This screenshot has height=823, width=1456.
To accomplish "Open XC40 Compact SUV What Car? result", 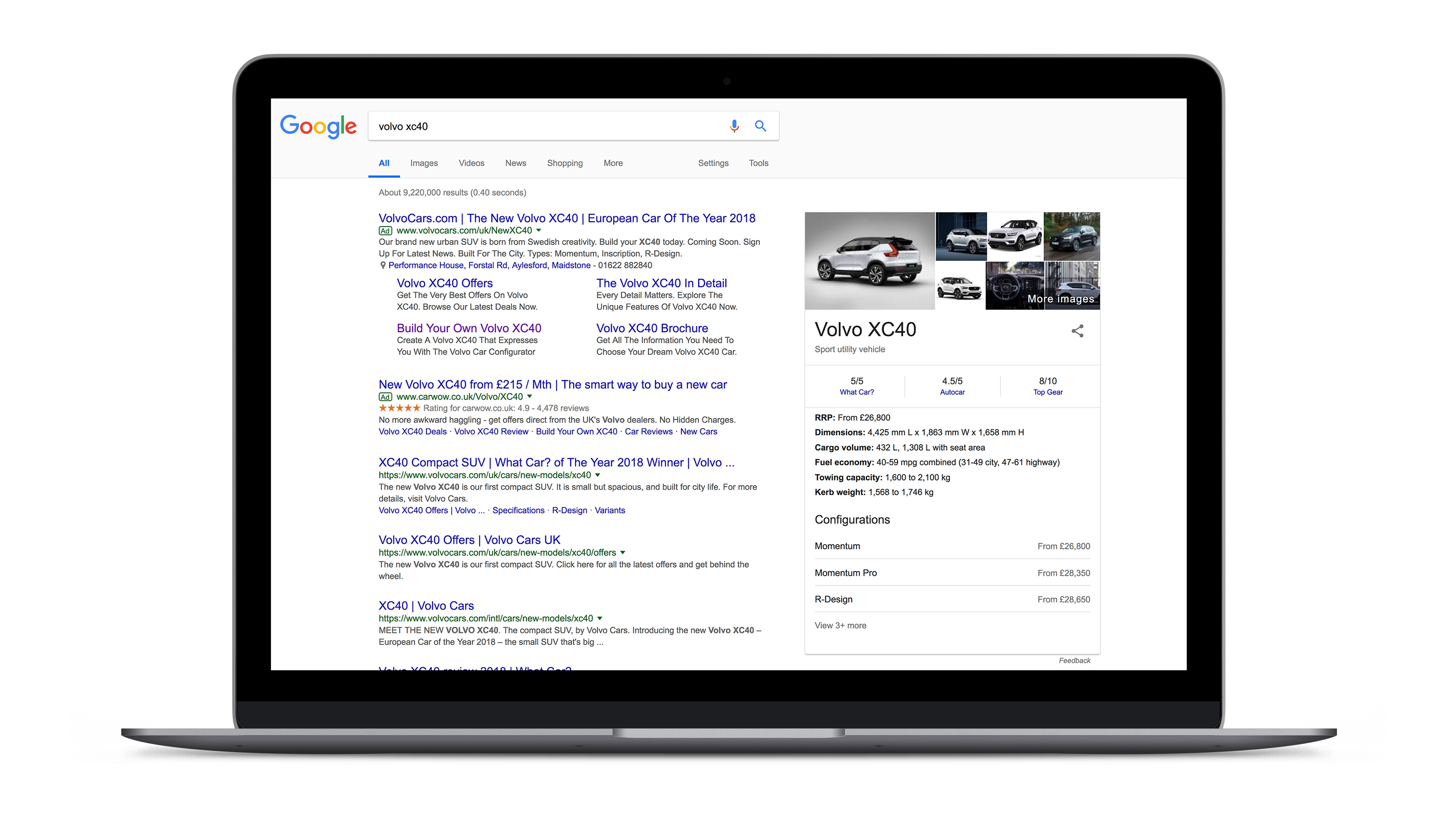I will pos(557,463).
